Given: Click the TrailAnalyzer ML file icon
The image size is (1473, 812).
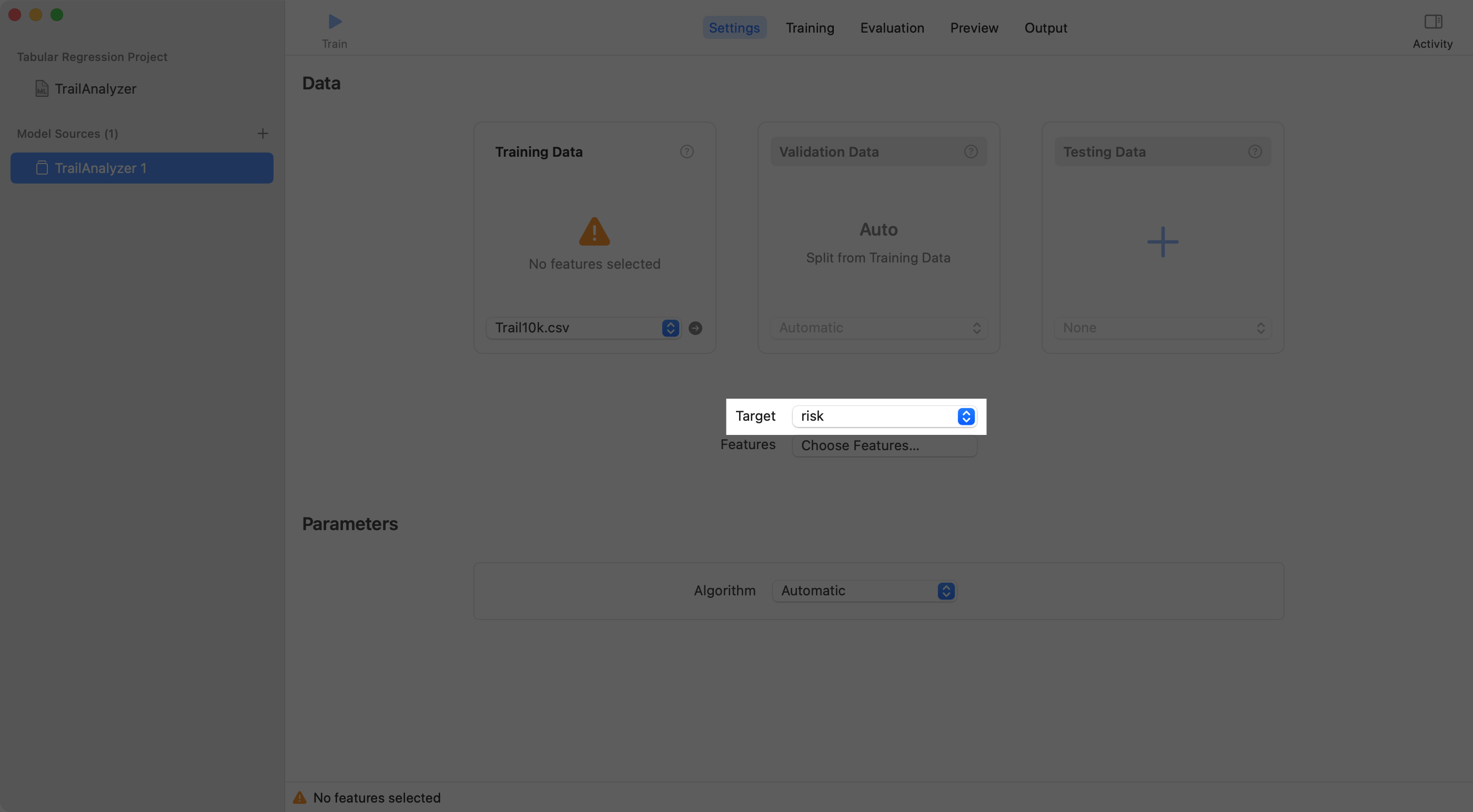Looking at the screenshot, I should (x=42, y=89).
